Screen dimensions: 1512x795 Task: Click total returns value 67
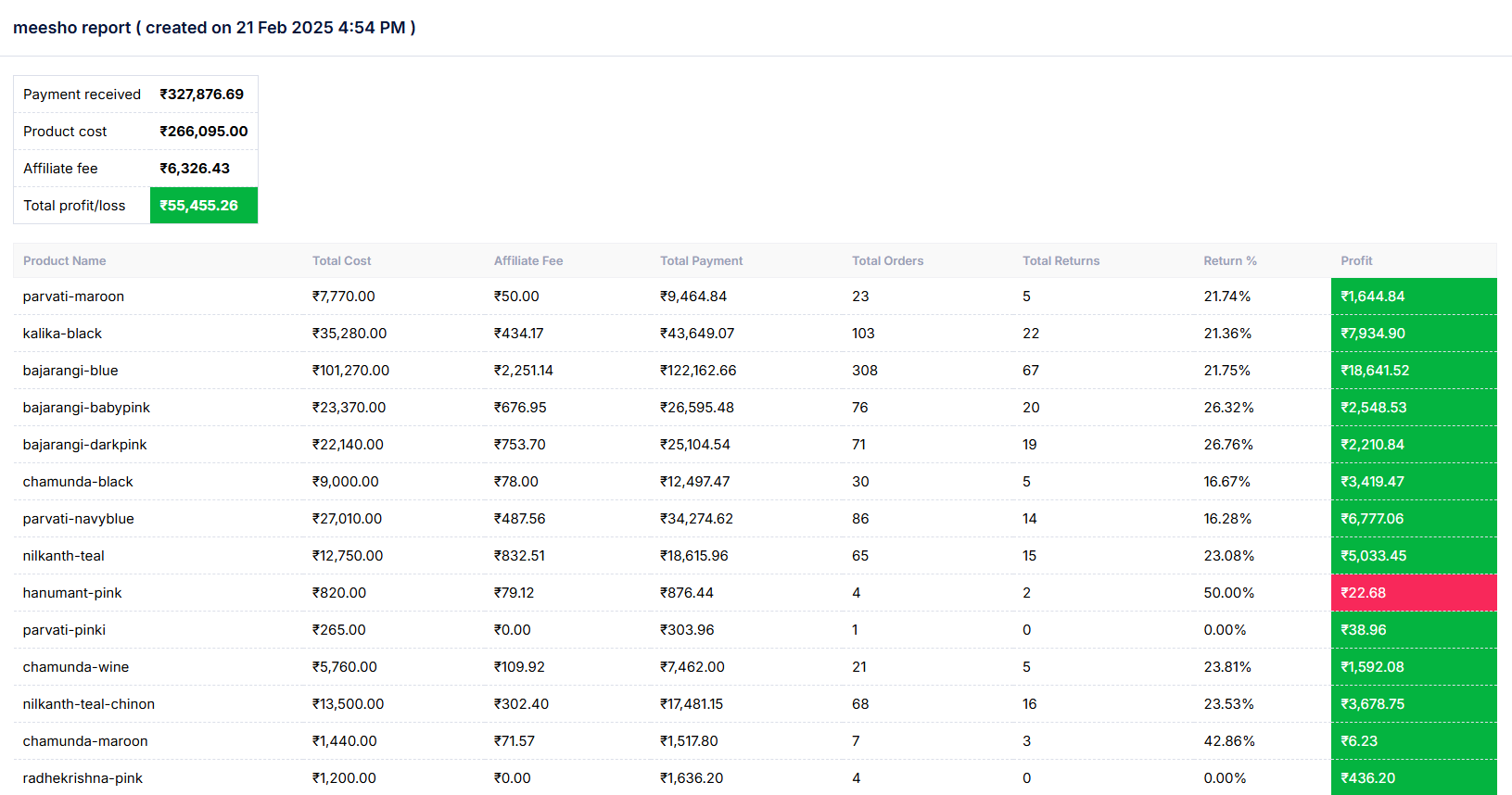click(x=1031, y=371)
